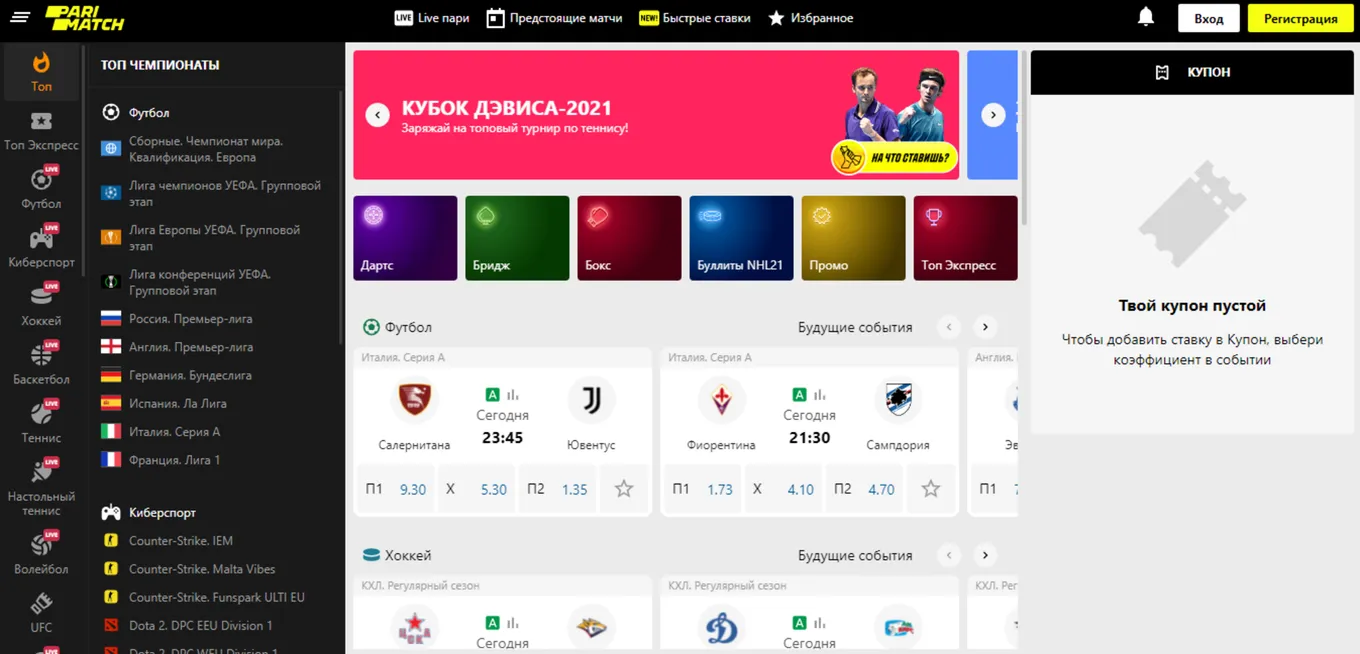Select П1 odds 9.30 for Салернитана
The height and width of the screenshot is (654, 1360).
point(396,489)
